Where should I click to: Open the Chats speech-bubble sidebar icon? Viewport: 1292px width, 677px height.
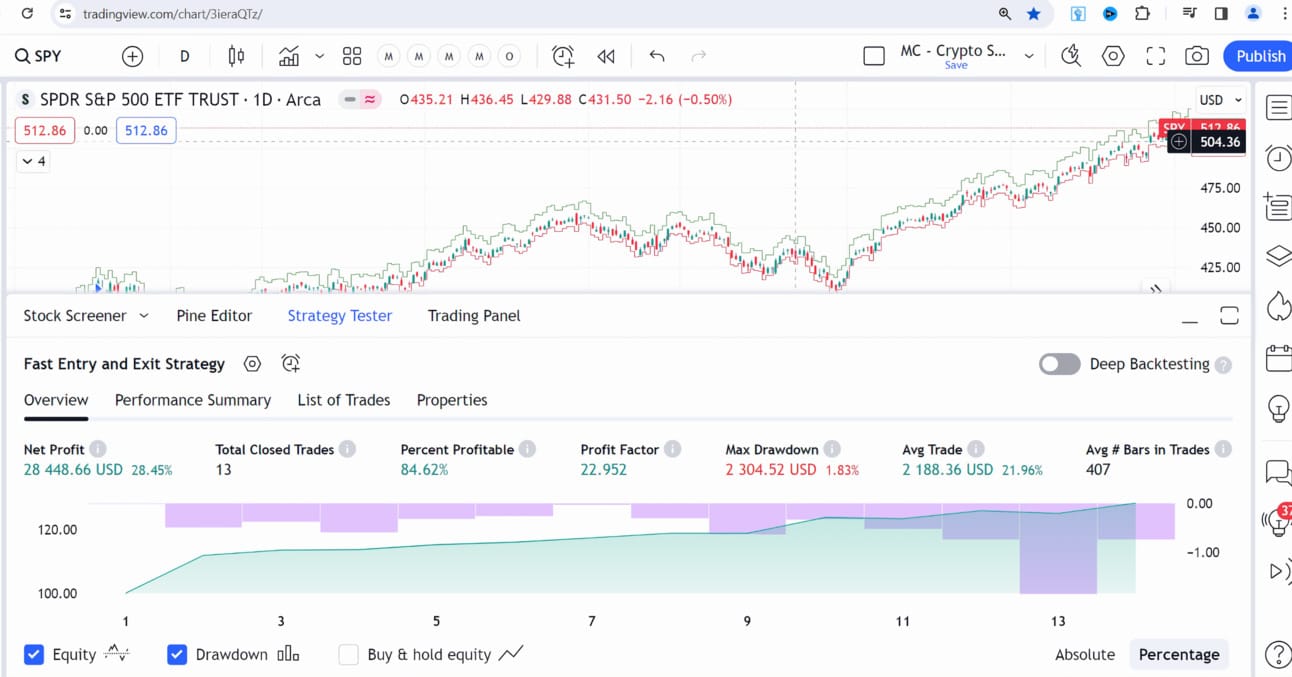(1278, 472)
